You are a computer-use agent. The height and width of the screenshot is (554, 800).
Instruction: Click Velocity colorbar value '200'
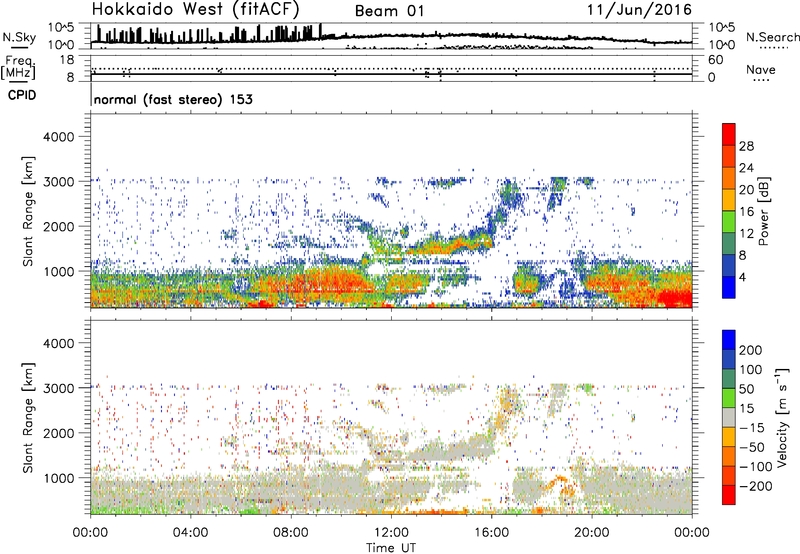pyautogui.click(x=751, y=350)
